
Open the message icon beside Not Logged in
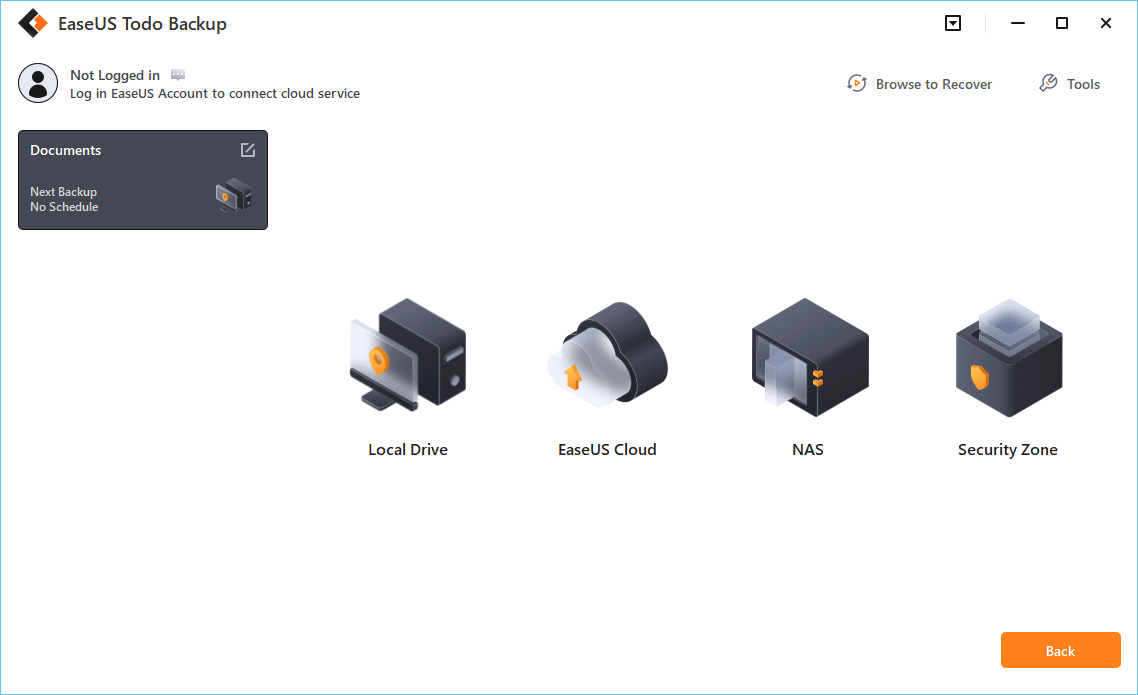[178, 75]
